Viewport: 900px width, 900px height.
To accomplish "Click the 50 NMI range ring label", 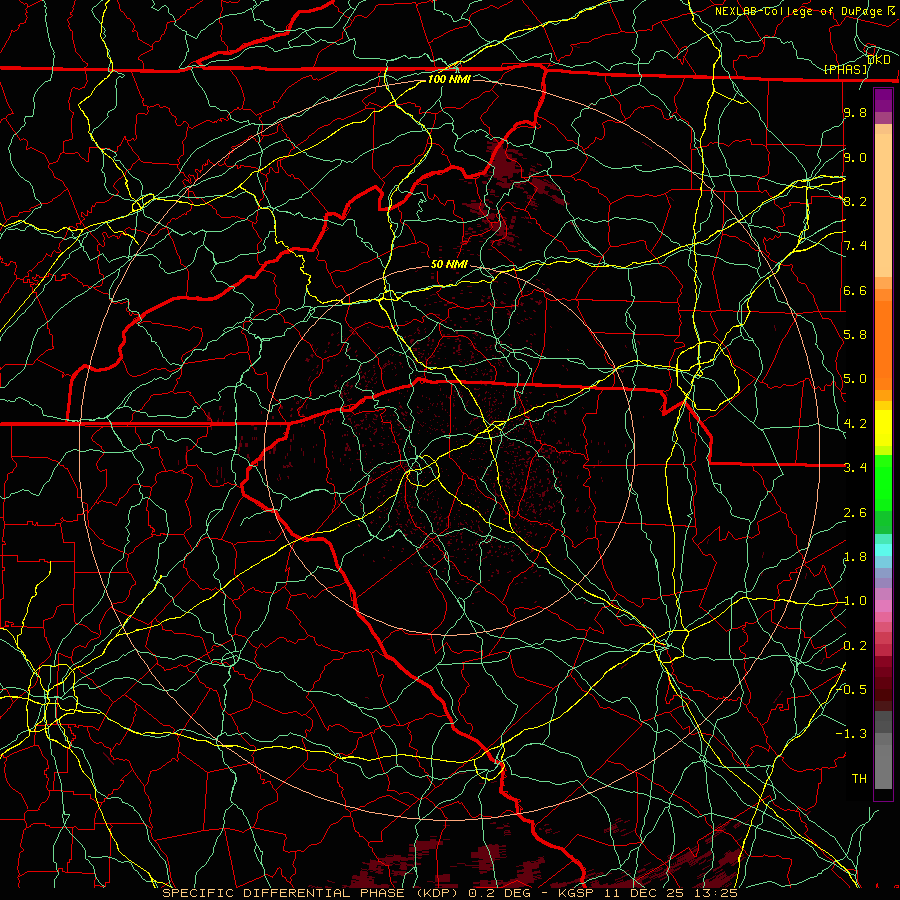I will click(449, 264).
